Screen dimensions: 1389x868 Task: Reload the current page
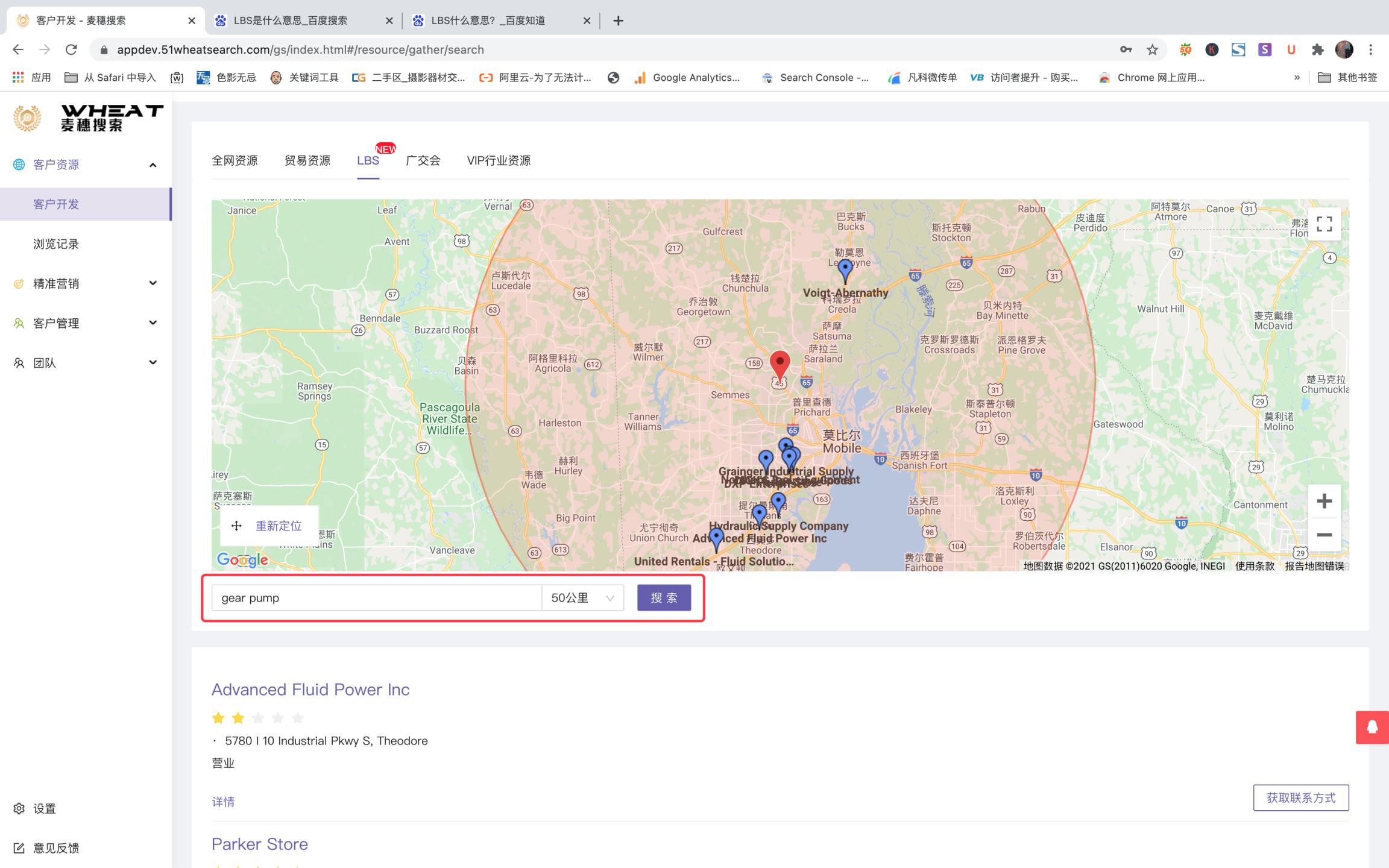click(71, 49)
